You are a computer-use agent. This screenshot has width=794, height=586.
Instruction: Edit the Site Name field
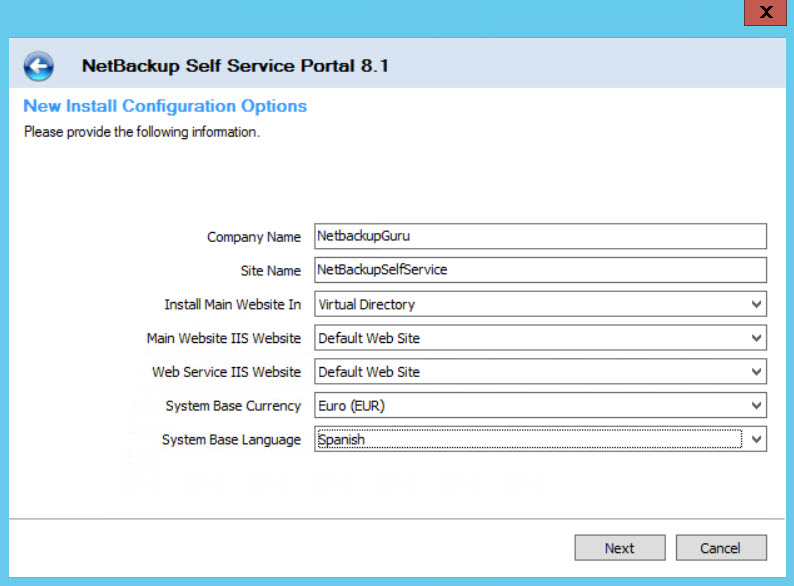(540, 270)
